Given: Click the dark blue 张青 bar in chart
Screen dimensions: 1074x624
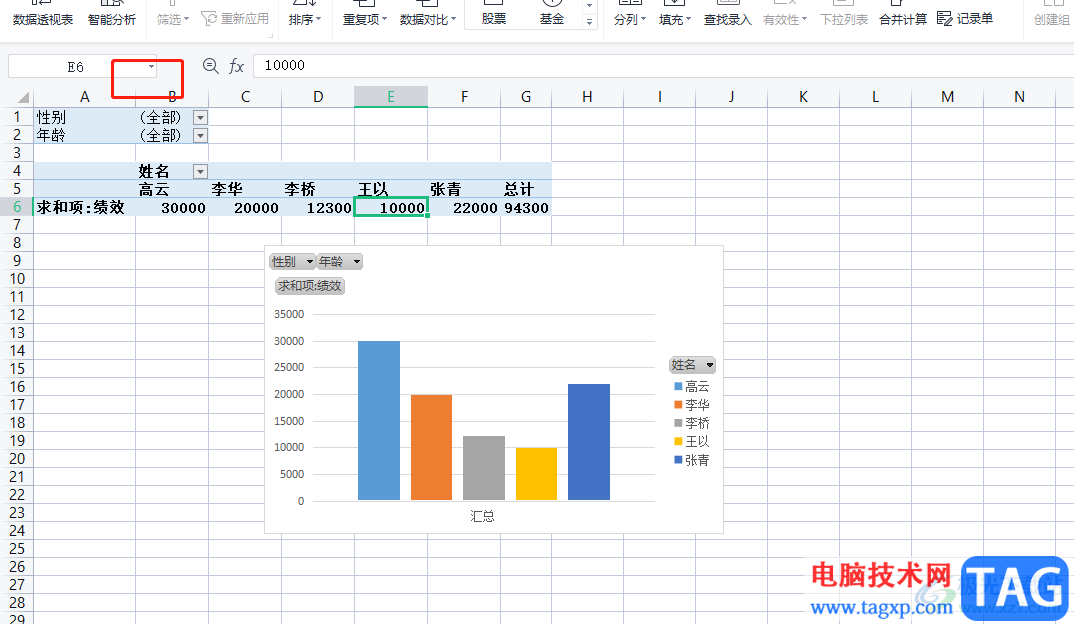Looking at the screenshot, I should (x=589, y=442).
